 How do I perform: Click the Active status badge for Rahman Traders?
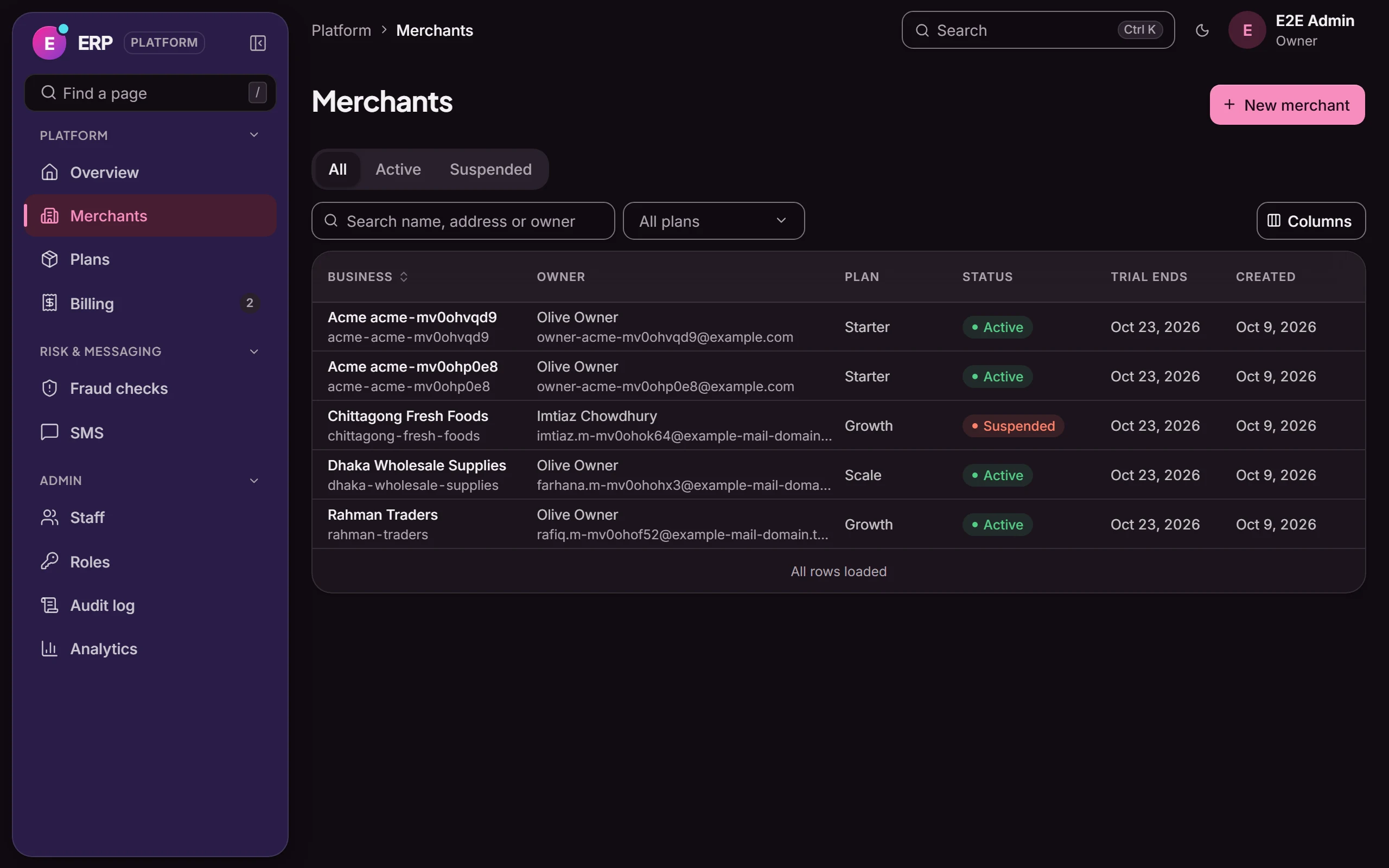(998, 525)
